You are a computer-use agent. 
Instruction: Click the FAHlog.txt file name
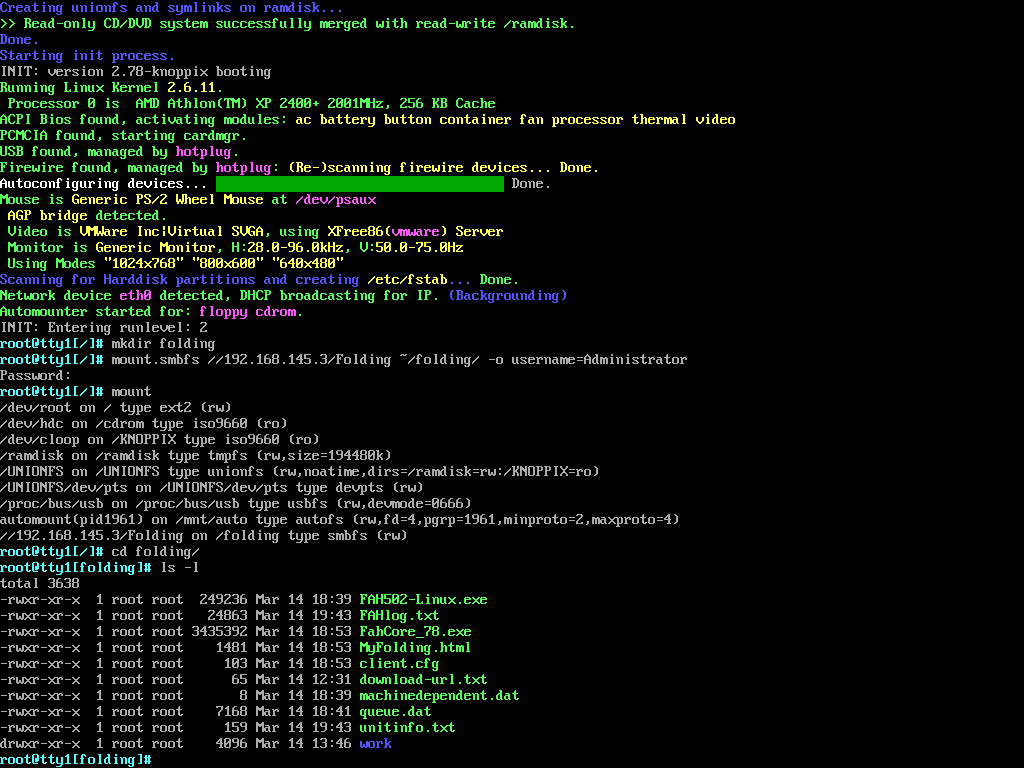click(x=399, y=616)
